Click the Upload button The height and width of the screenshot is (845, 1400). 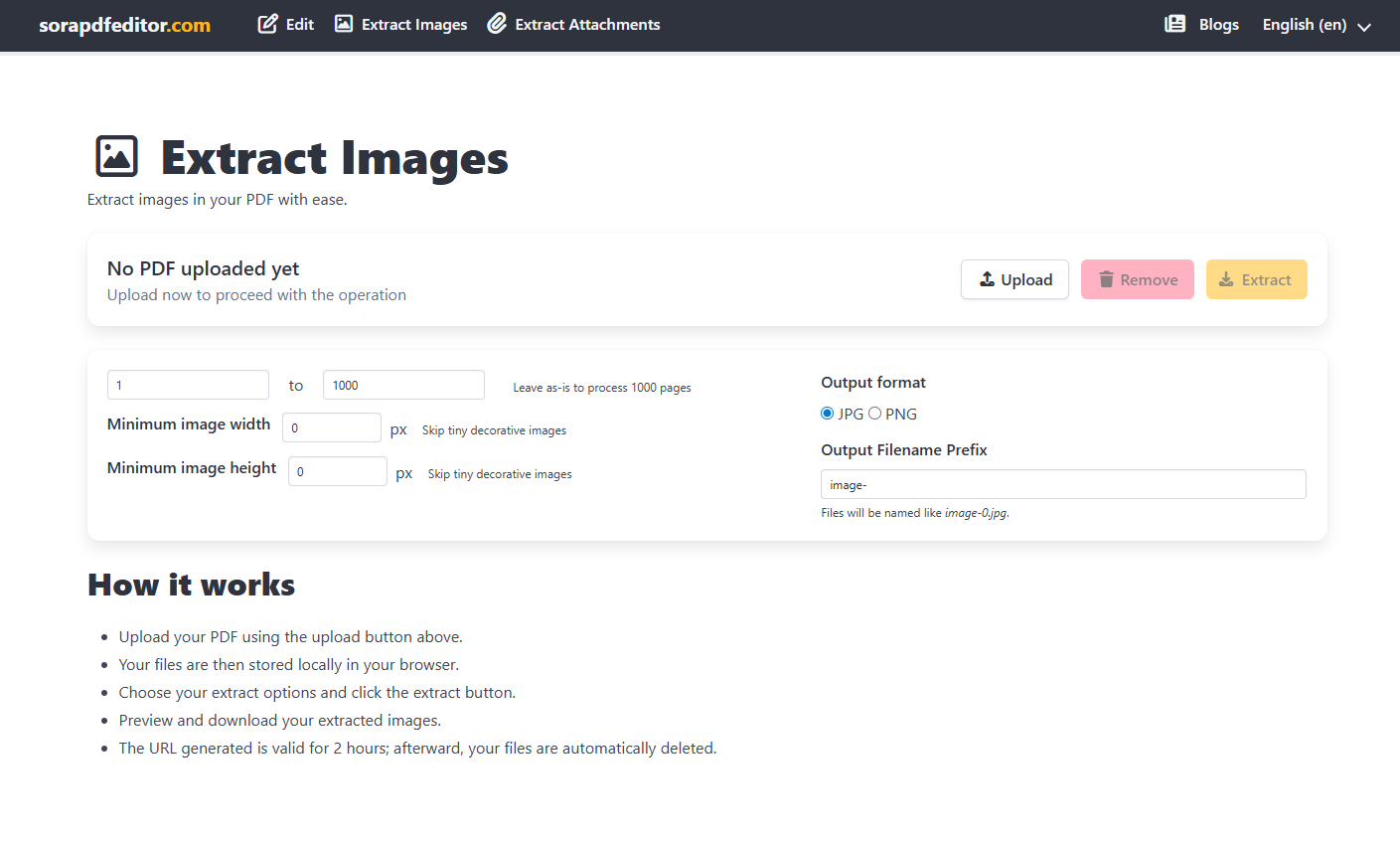pyautogui.click(x=1014, y=279)
